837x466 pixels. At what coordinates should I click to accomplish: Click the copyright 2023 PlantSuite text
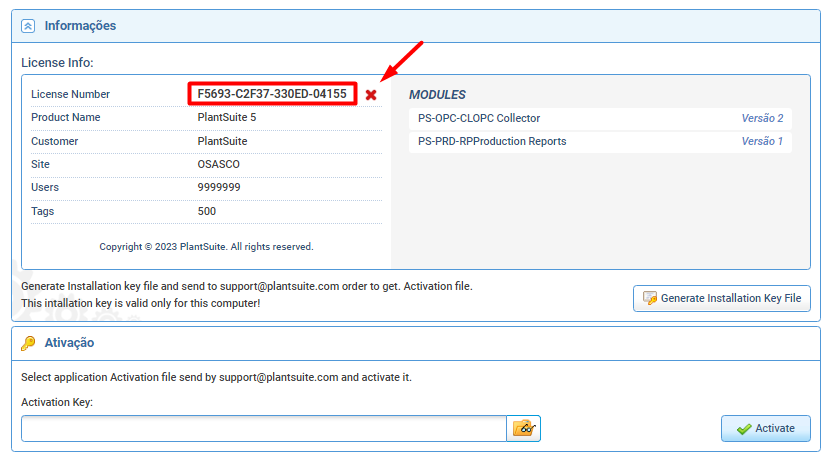click(206, 247)
